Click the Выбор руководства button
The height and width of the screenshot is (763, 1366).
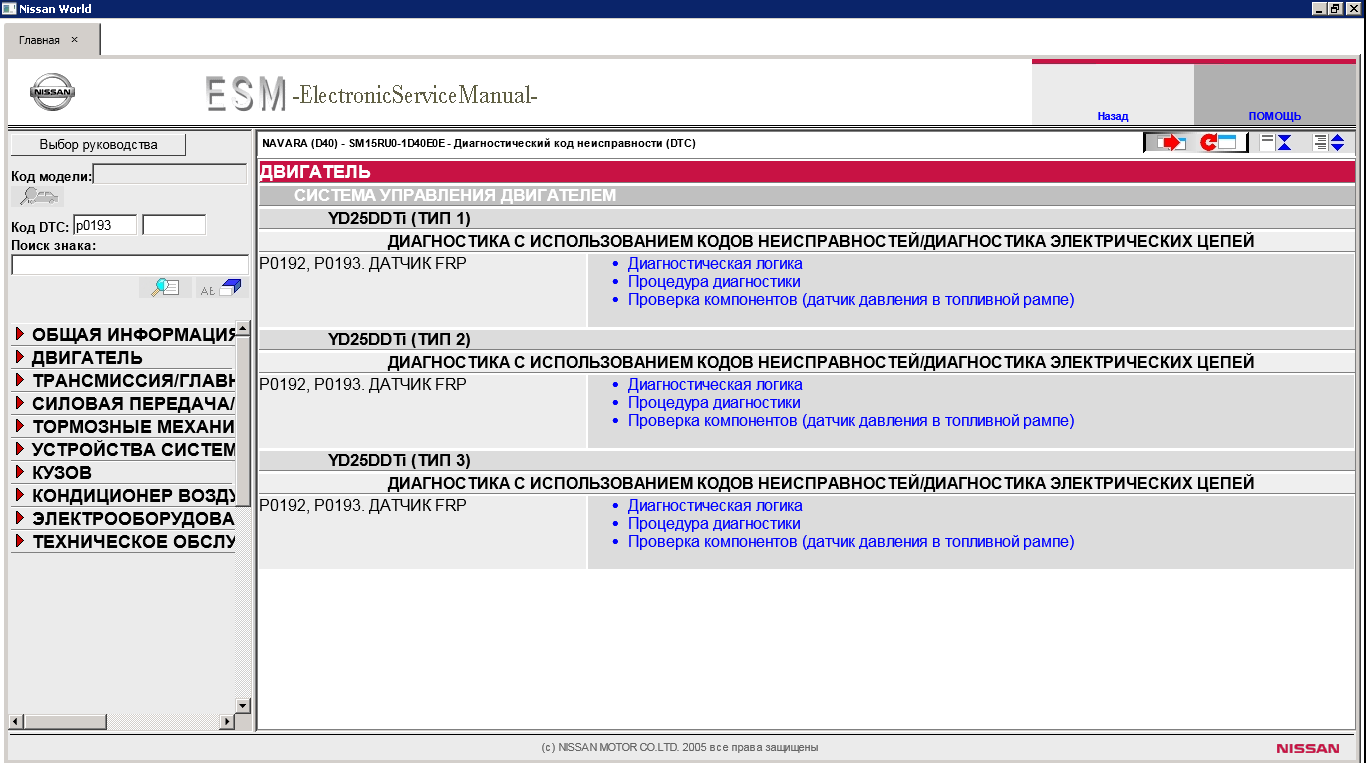[98, 144]
